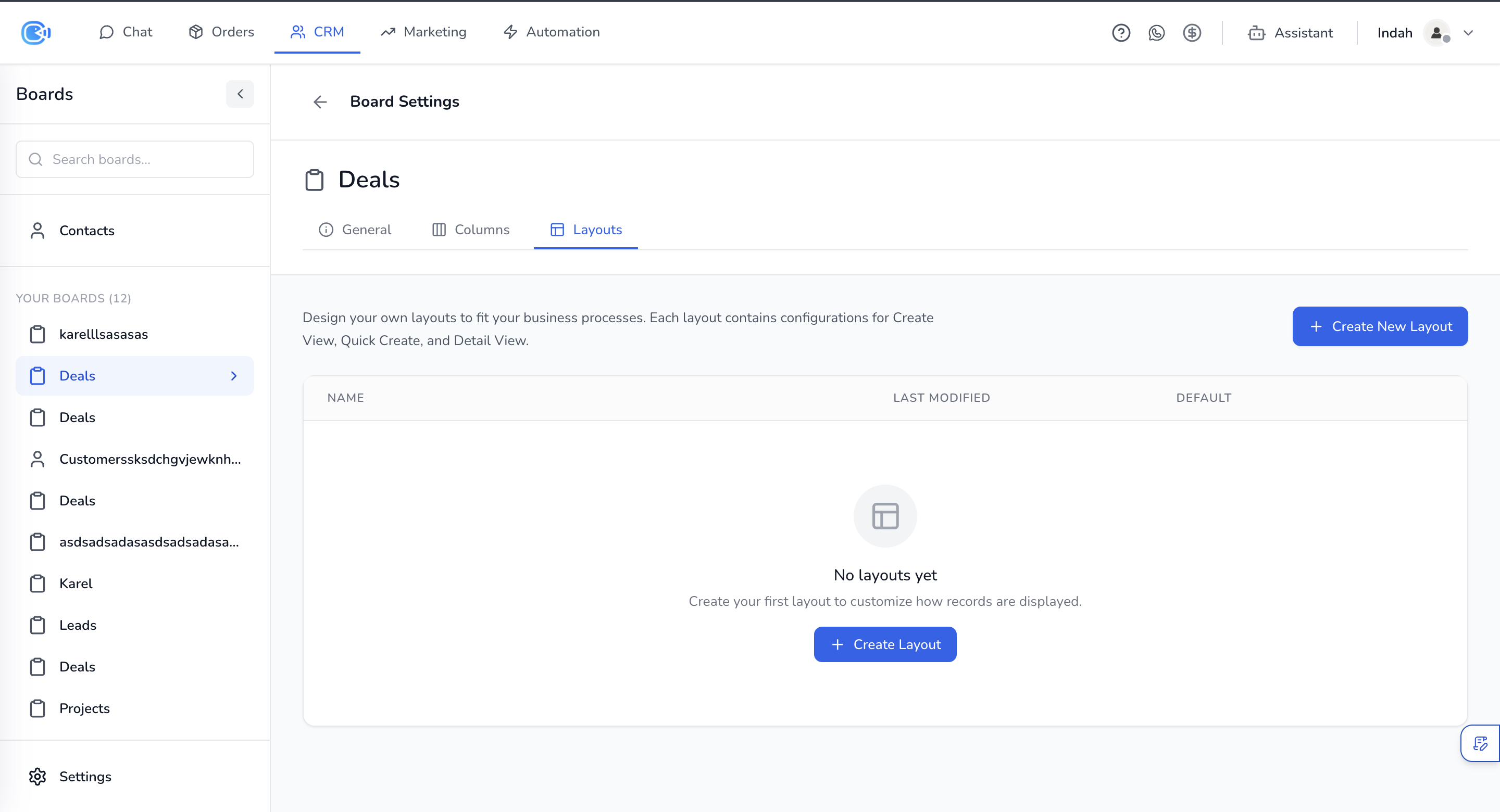
Task: Collapse the Boards sidebar panel
Action: coord(240,94)
